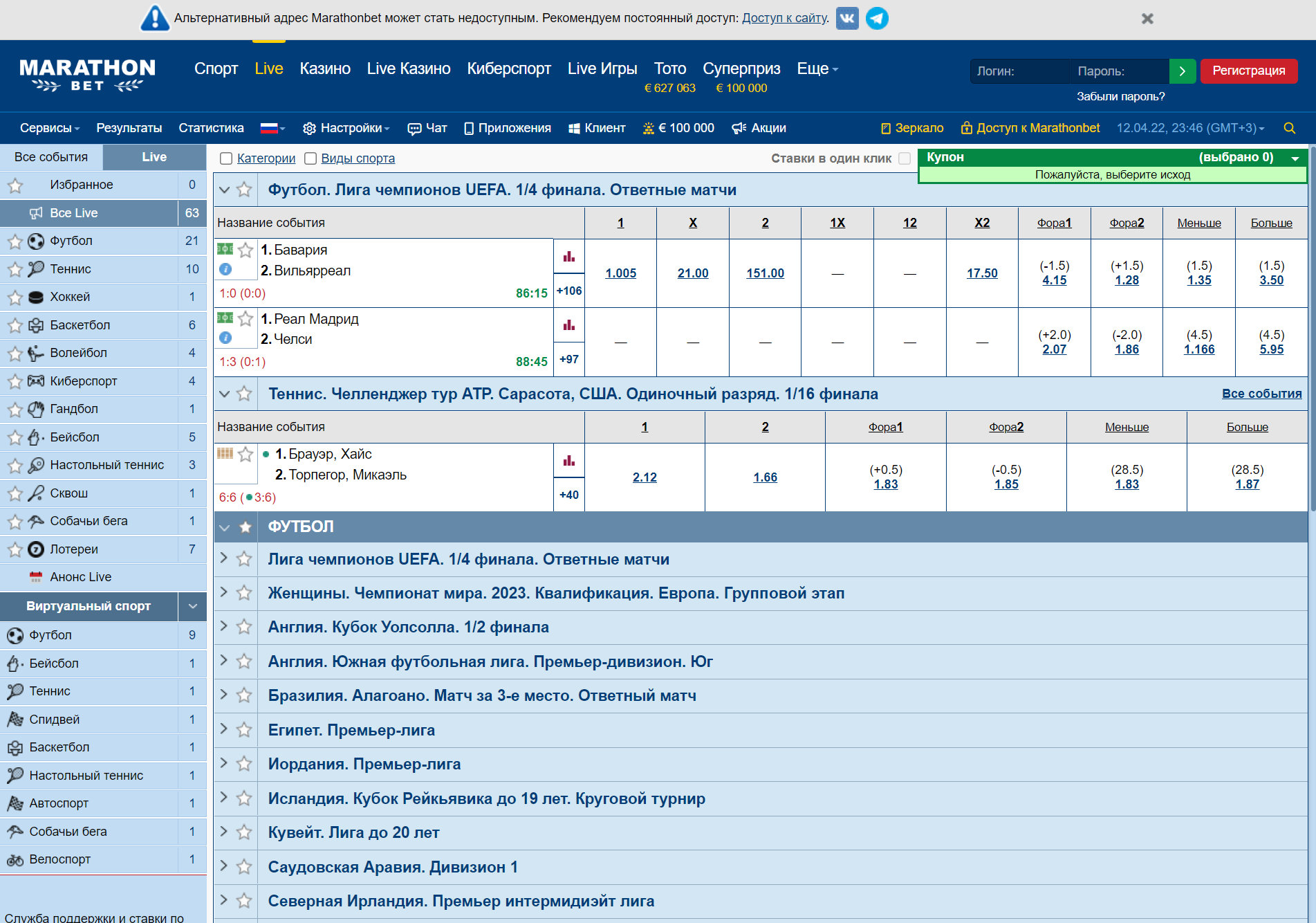Follow the Забыли пароль? link

click(1120, 97)
